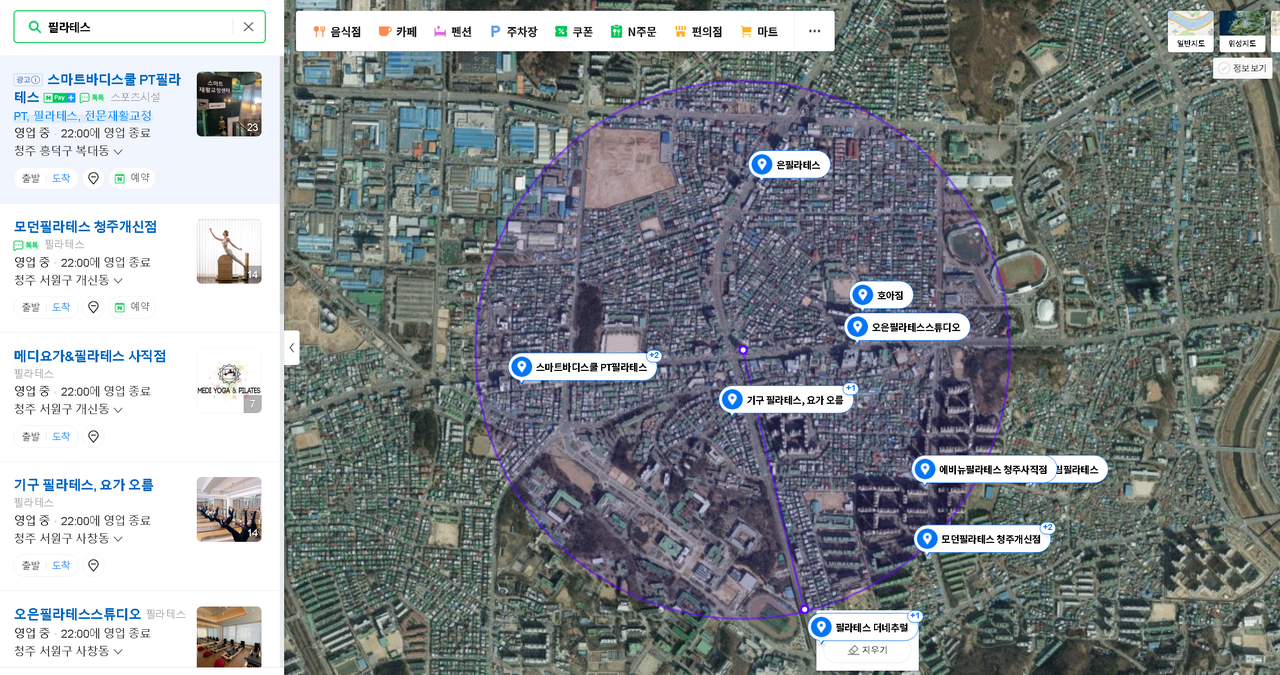Set 메디요가&필라테스 as 출발 point
Viewport: 1280px width, 675px height.
point(31,436)
